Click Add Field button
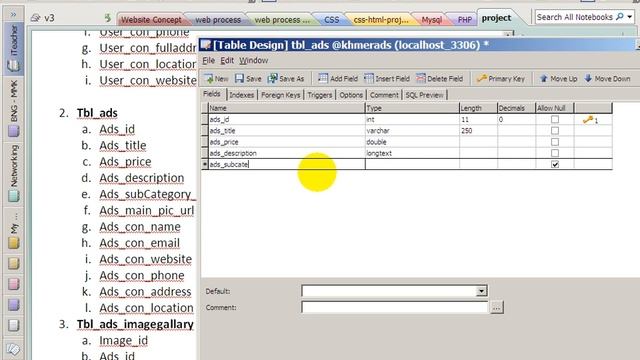Screen dimensions: 640x360 click(338, 78)
